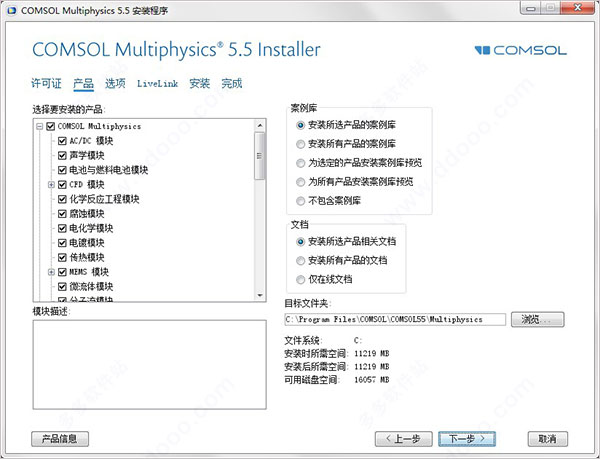Open the LiveLink step tab

click(x=157, y=84)
